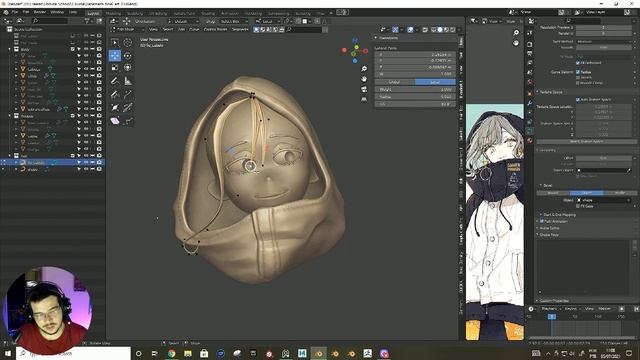Open the Render properties tab
The width and height of the screenshot is (640, 360).
click(x=530, y=44)
